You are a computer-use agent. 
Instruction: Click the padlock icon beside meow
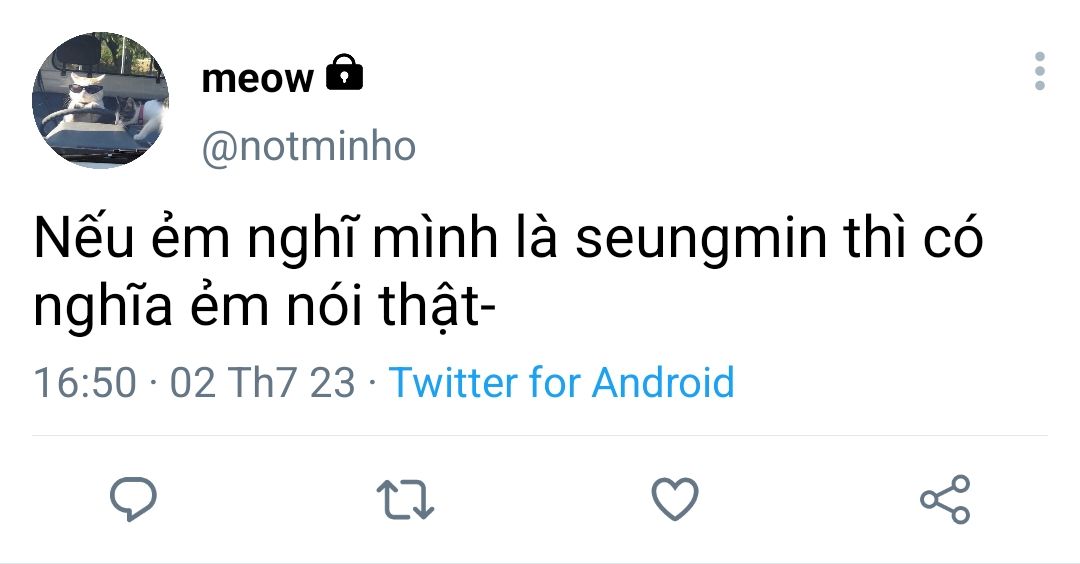tap(345, 73)
